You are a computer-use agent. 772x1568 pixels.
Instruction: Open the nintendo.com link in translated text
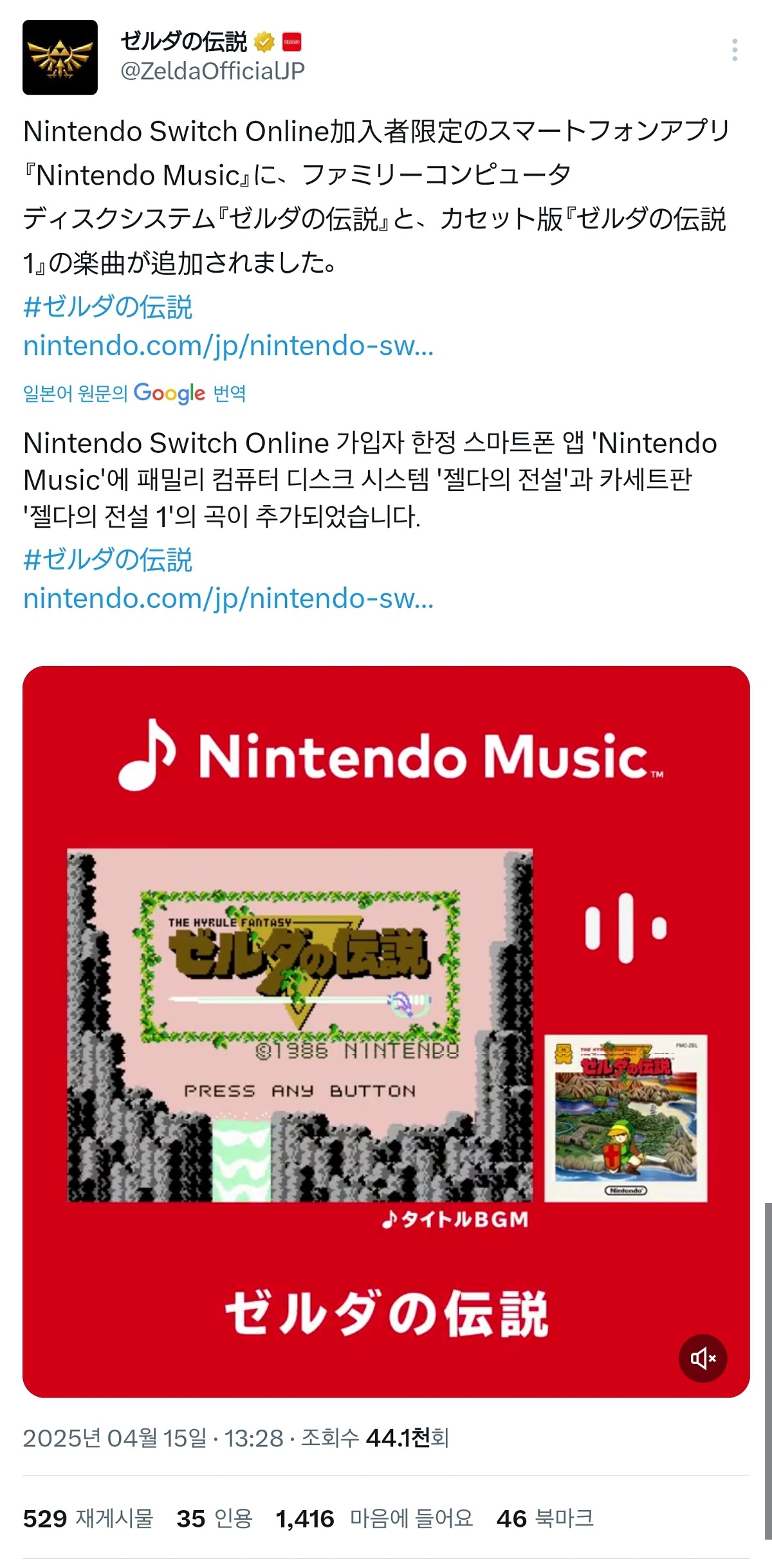point(228,598)
